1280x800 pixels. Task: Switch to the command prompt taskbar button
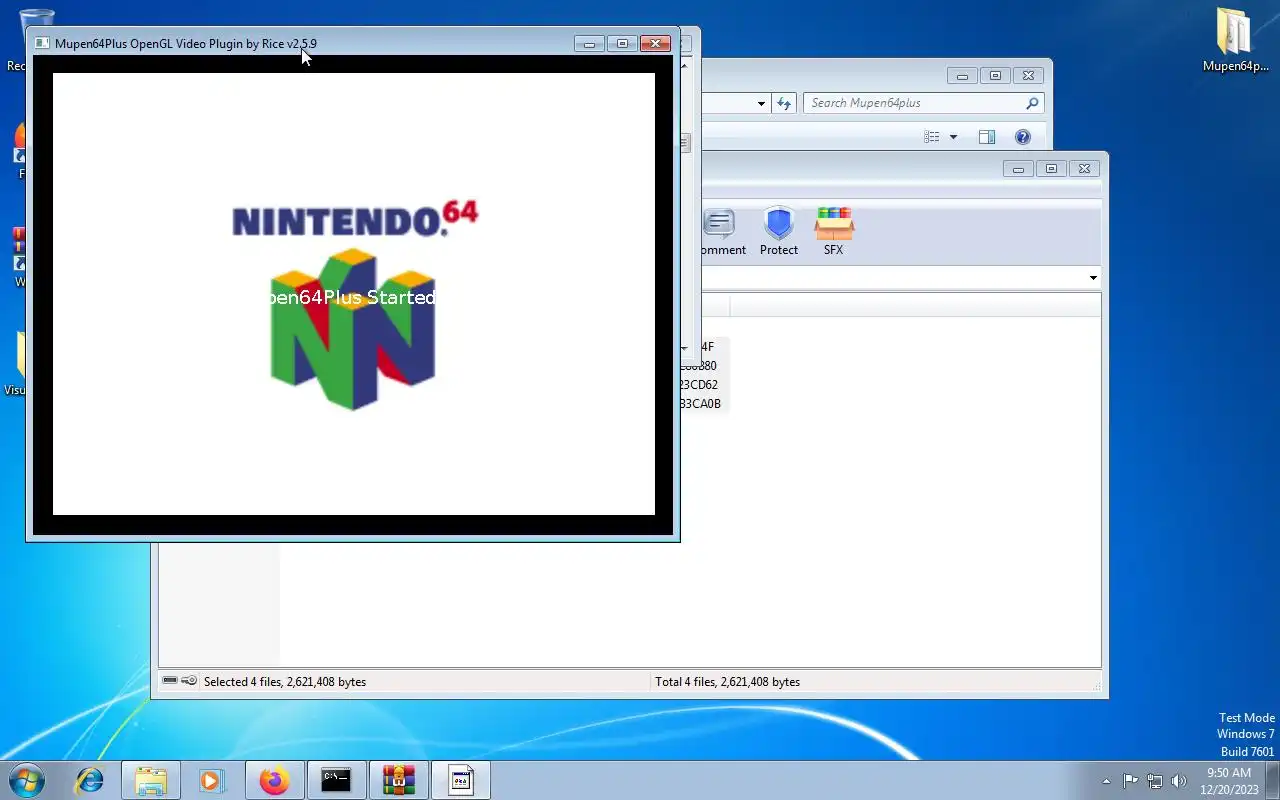coord(336,780)
